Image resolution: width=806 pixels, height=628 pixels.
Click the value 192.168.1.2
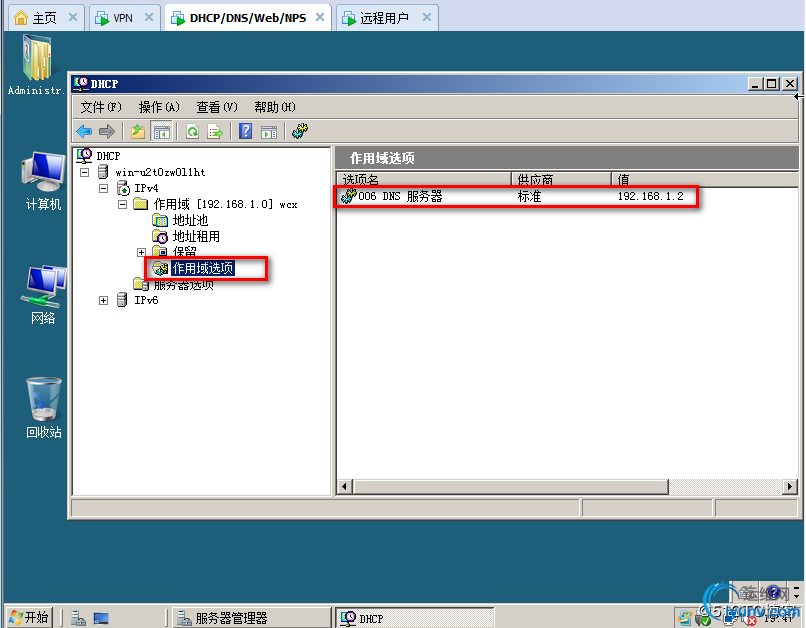pos(651,196)
